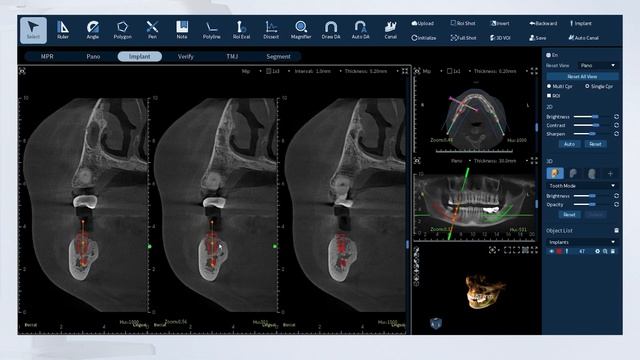
Task: Click the 2D Reset button
Action: coord(595,144)
